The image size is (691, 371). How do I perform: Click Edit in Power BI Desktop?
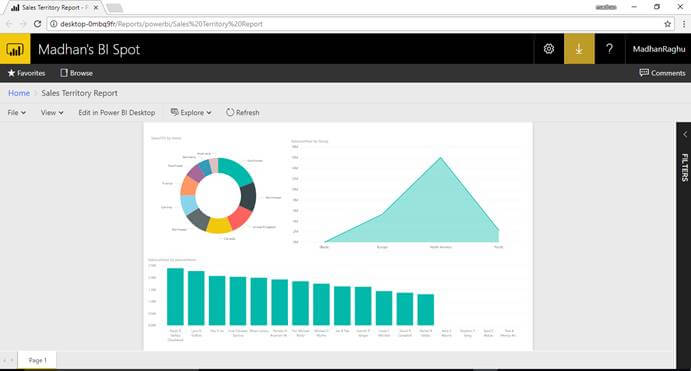[x=117, y=112]
